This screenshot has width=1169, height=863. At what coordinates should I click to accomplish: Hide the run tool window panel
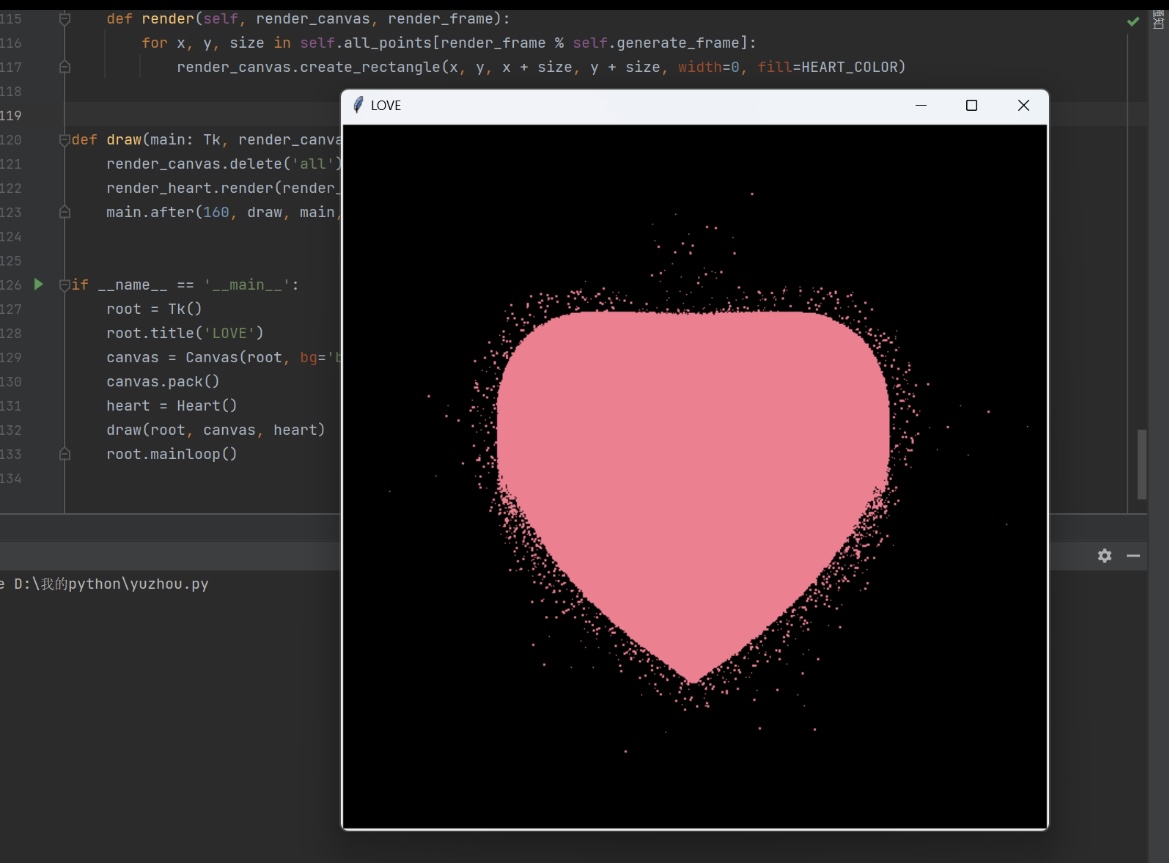1133,556
